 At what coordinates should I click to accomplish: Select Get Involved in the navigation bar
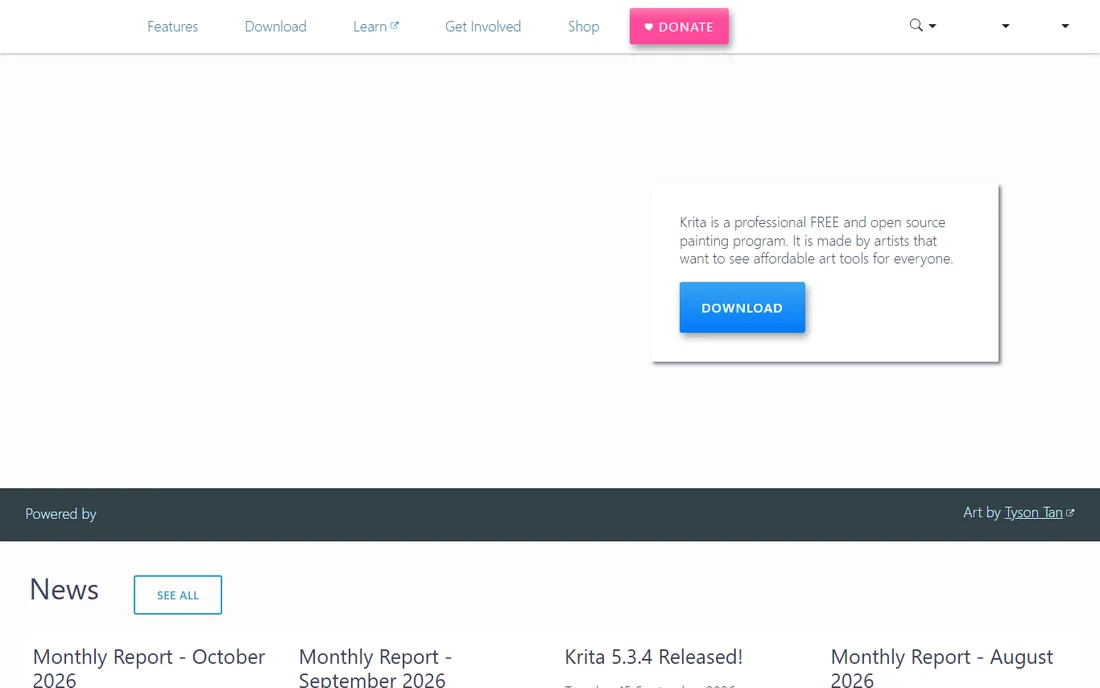tap(483, 27)
